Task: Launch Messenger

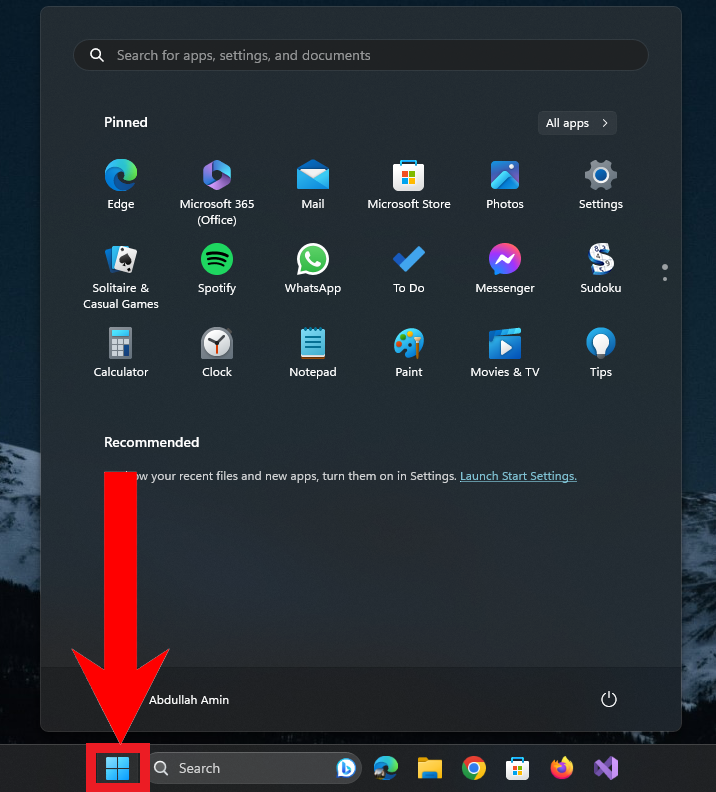Action: coord(504,269)
